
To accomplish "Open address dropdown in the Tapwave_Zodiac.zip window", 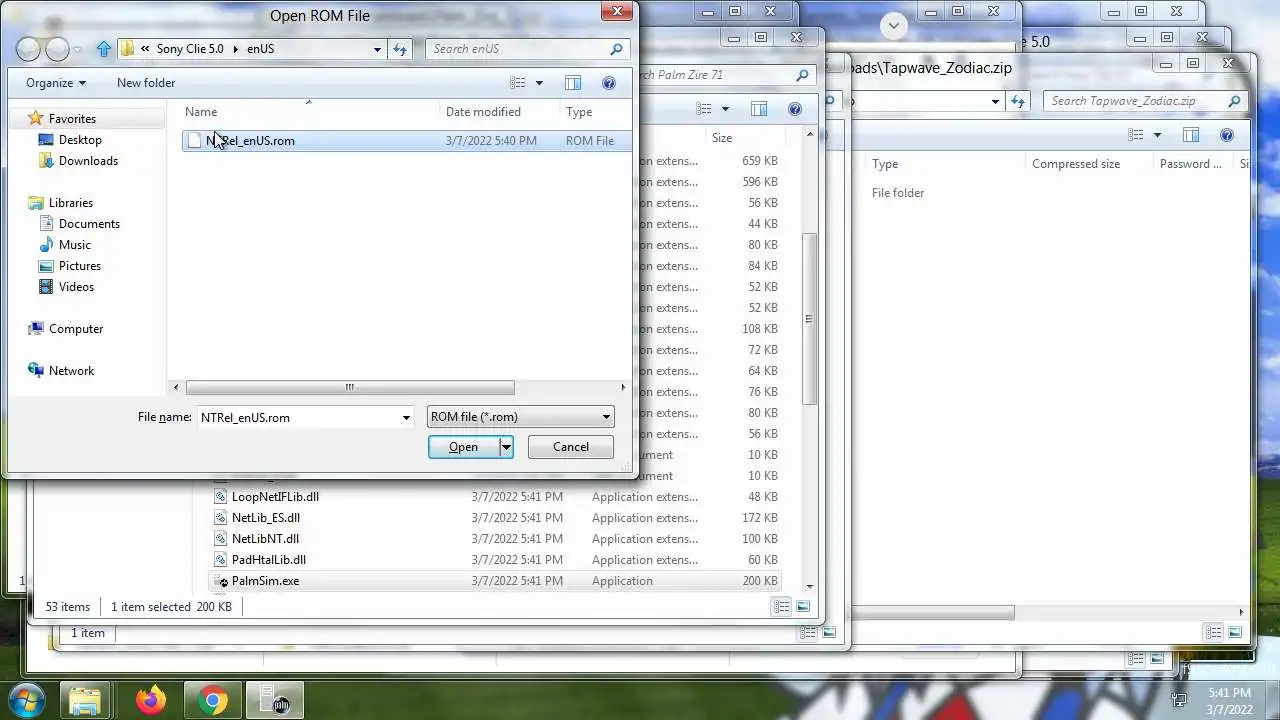I will tap(995, 101).
